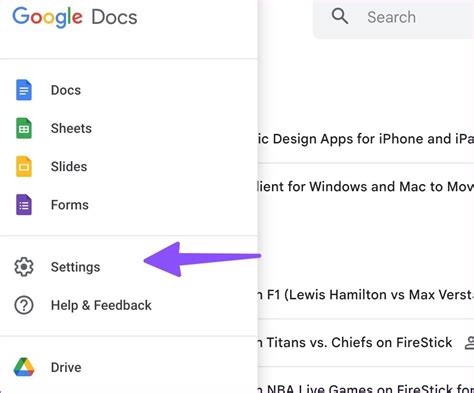Viewport: 474px width, 393px height.
Task: Click the Google Drive triangle icon
Action: (24, 367)
